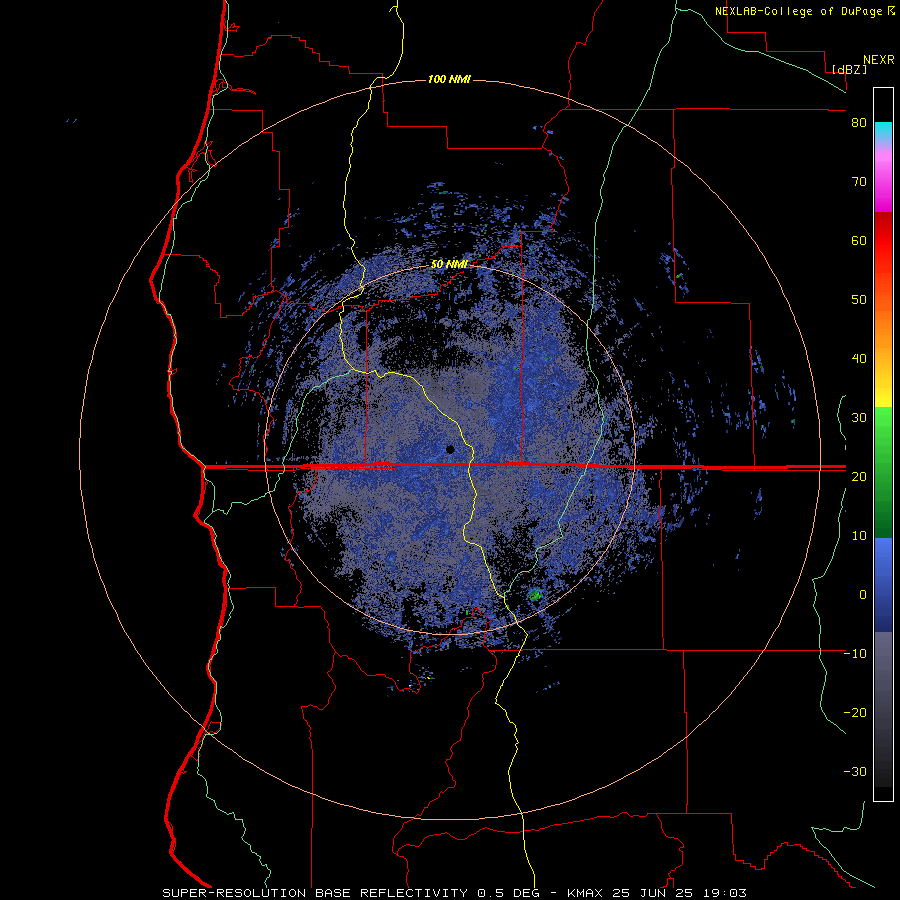Click the blue segment of the color scale
The width and height of the screenshot is (900, 900).
883,583
